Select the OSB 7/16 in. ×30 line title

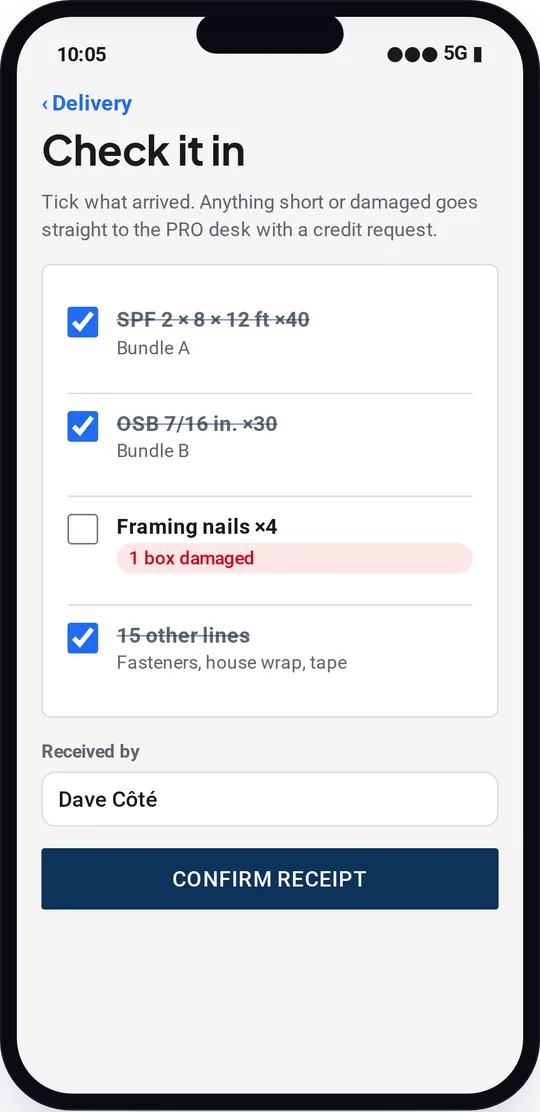click(197, 424)
